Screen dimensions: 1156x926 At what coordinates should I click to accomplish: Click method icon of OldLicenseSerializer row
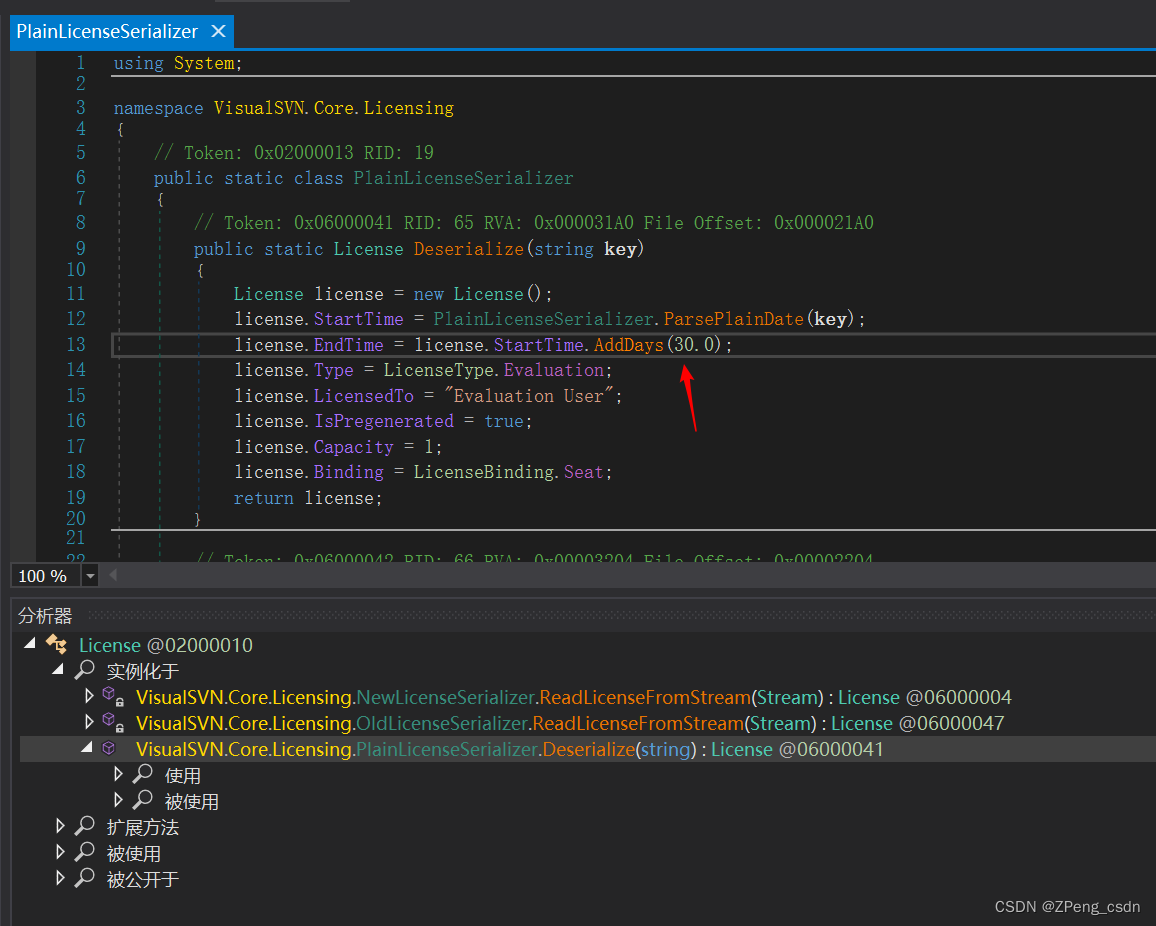pos(113,722)
